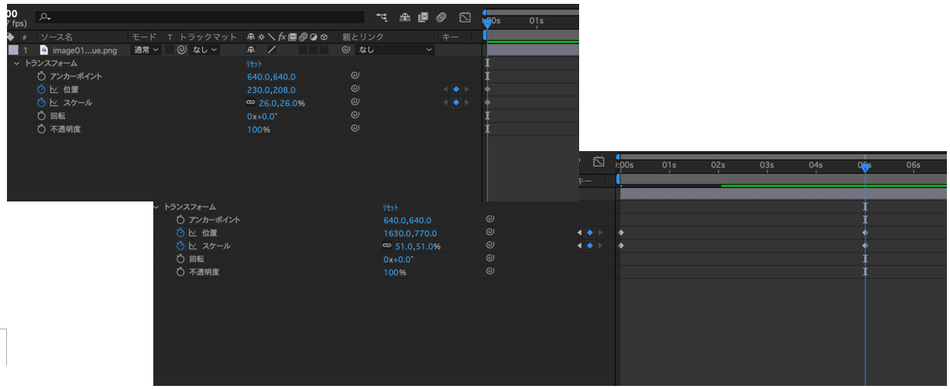Click the layer search input field

[200, 18]
